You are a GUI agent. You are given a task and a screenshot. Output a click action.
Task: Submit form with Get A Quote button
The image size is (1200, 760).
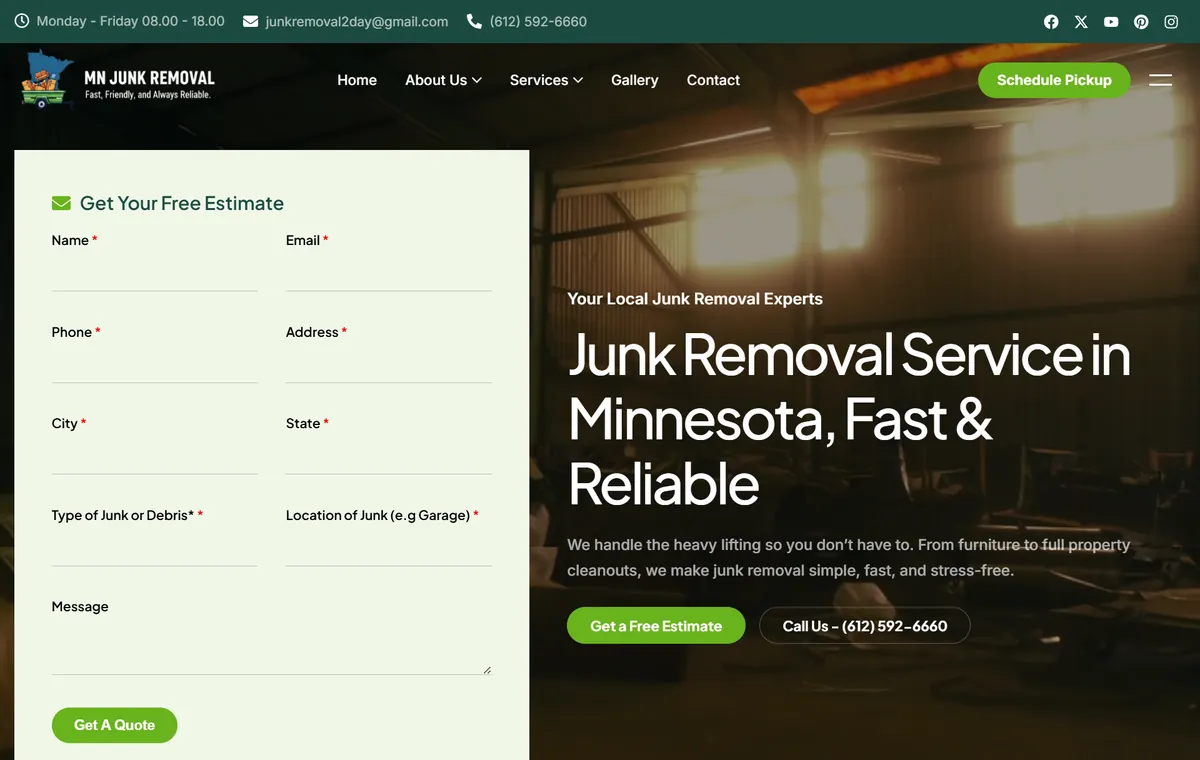[114, 725]
